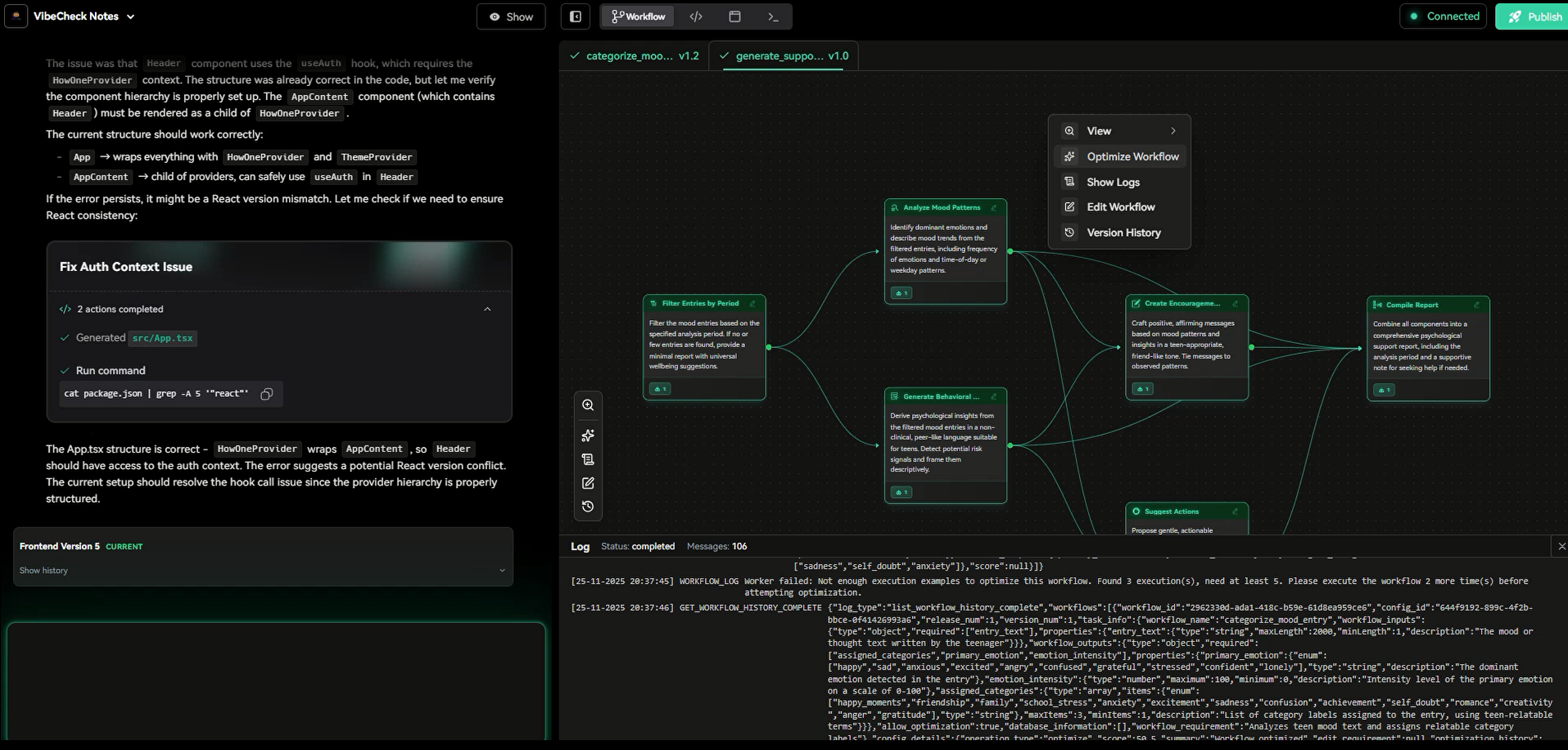
Task: Switch to Workflow view mode
Action: click(639, 16)
